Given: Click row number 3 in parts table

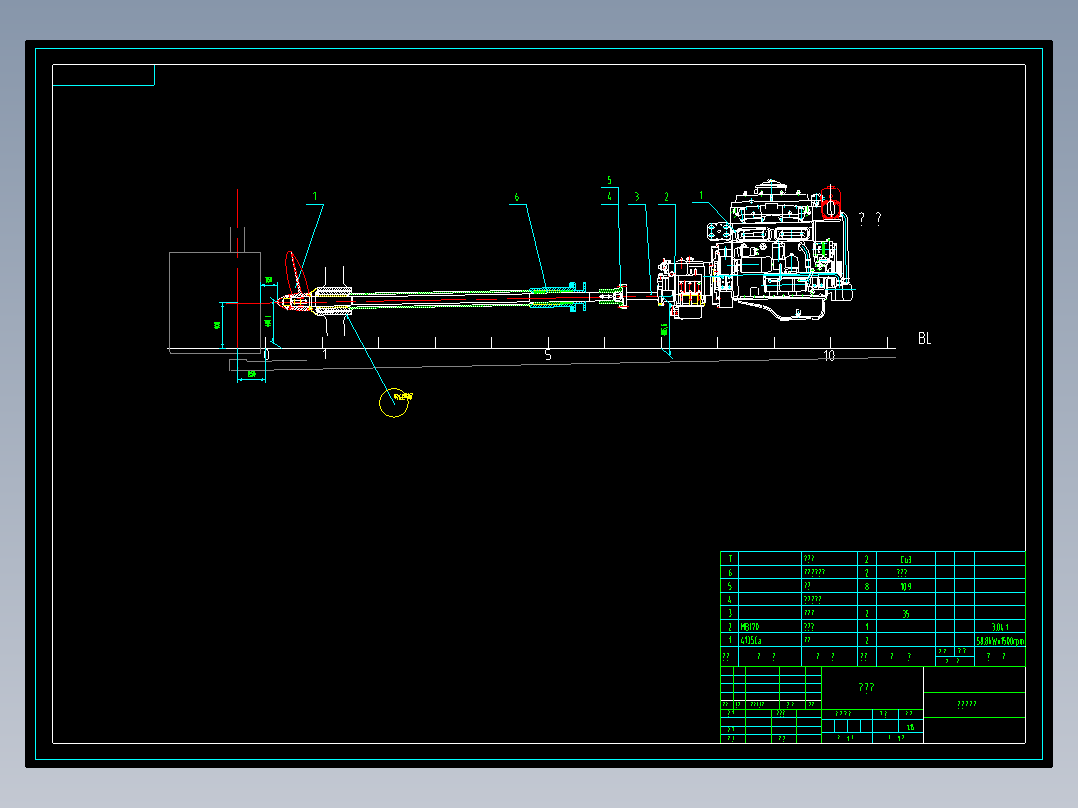Looking at the screenshot, I should click(x=729, y=613).
